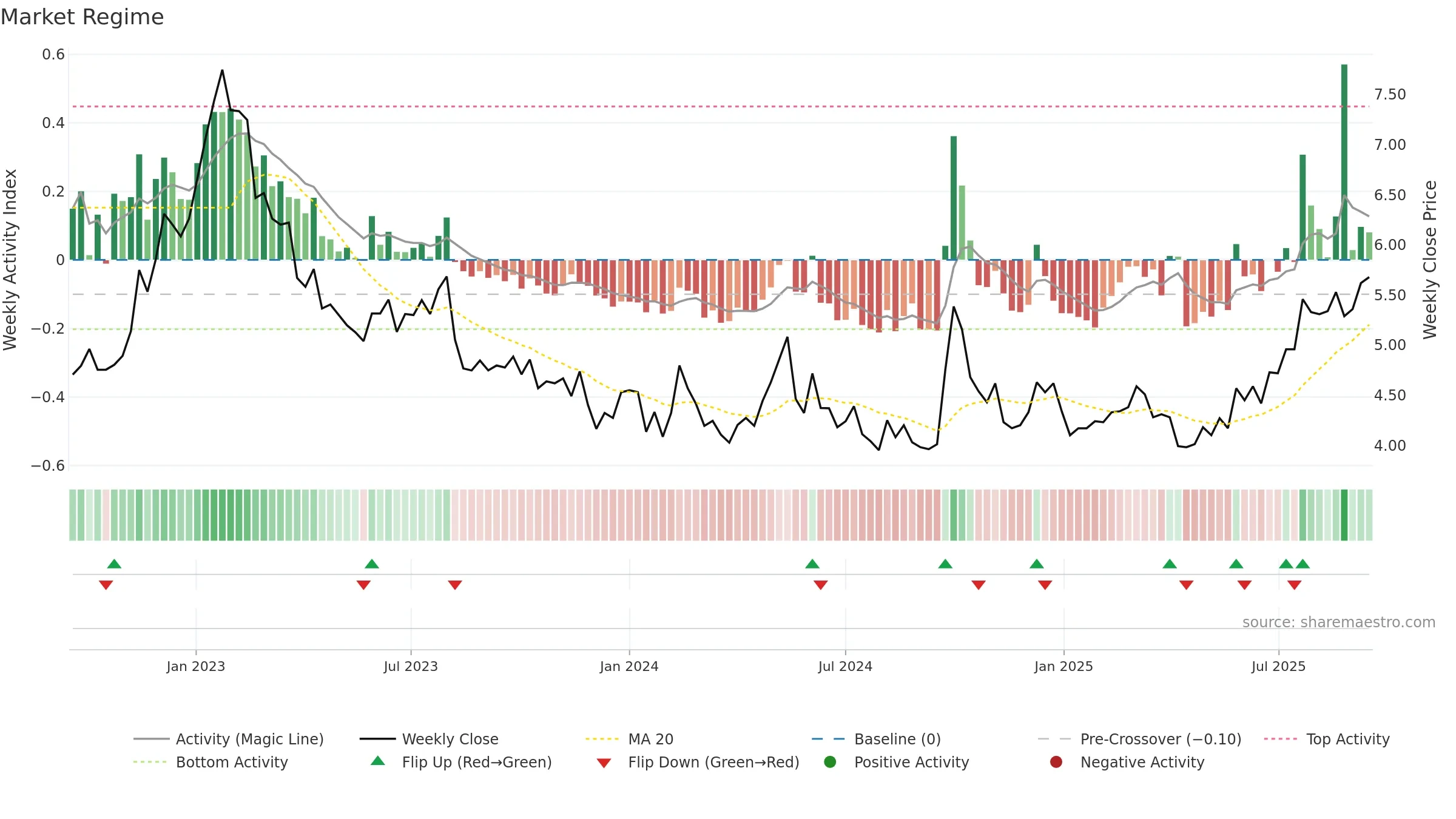Click the Positive Activity green dot icon
1456x819 pixels.
click(830, 762)
